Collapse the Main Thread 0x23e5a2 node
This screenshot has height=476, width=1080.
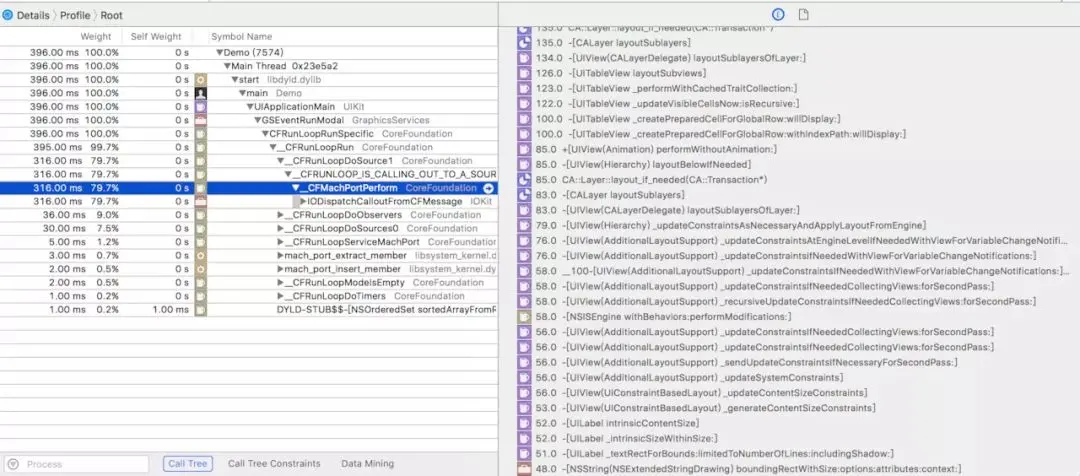(227, 66)
